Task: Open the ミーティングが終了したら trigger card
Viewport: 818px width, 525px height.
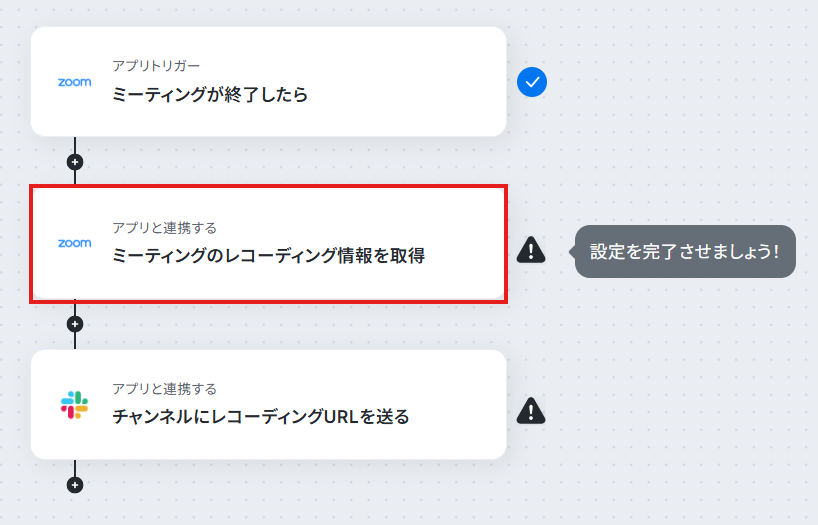Action: tap(268, 81)
